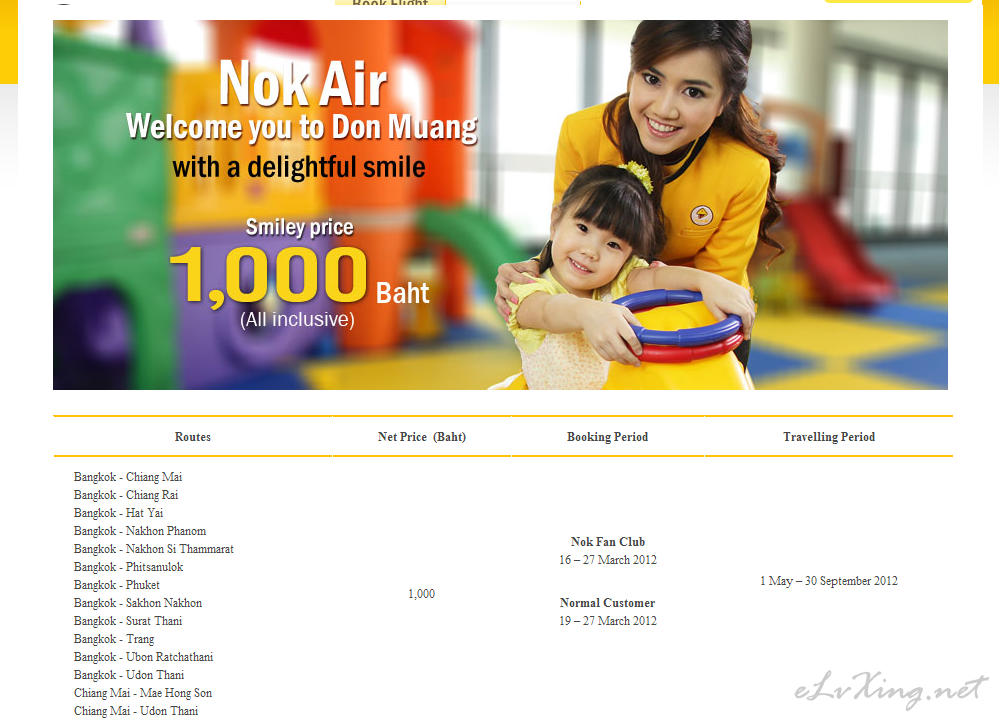Select the 'Bangkok - Udon Thani' route
The height and width of the screenshot is (723, 999).
pyautogui.click(x=129, y=675)
